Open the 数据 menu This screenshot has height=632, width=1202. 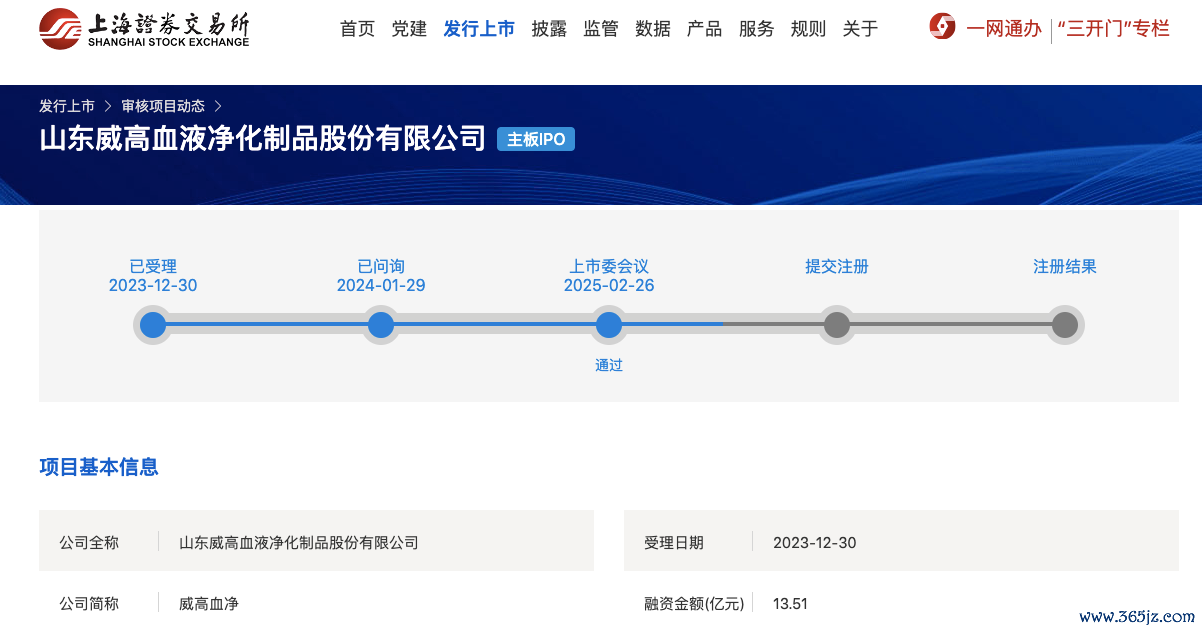(x=653, y=29)
